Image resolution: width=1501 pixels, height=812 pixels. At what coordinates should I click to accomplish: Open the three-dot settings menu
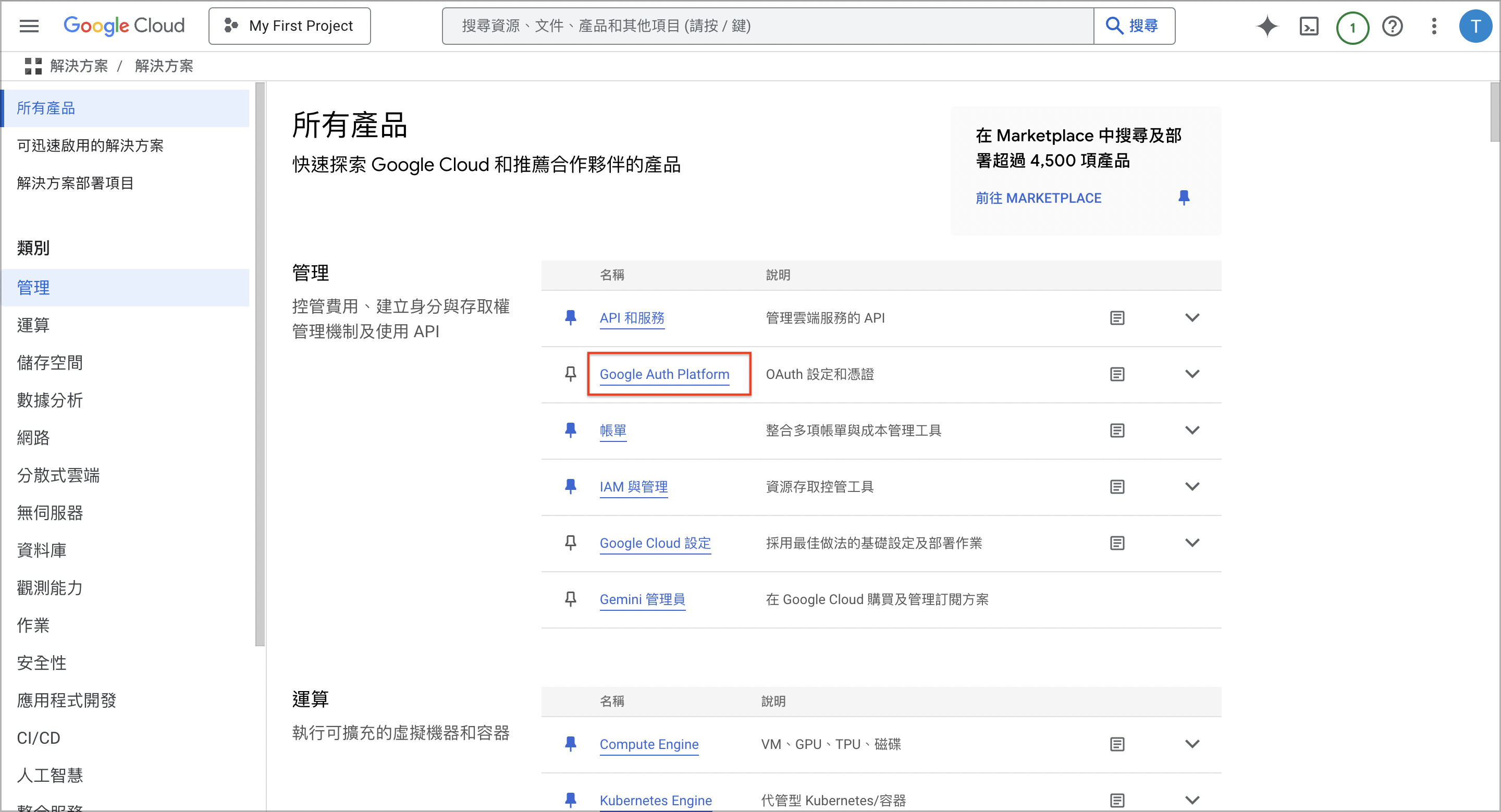click(x=1434, y=26)
